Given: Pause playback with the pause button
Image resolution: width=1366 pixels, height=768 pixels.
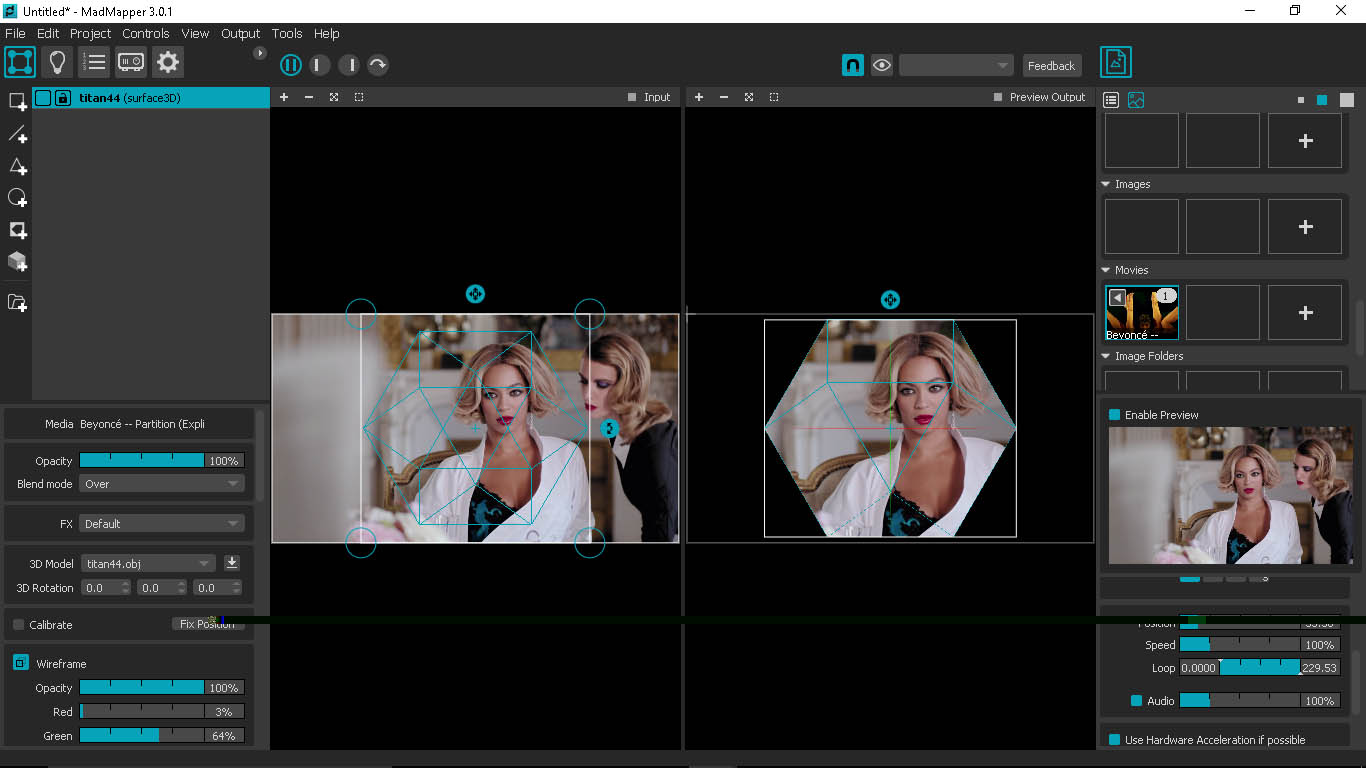Looking at the screenshot, I should [291, 65].
